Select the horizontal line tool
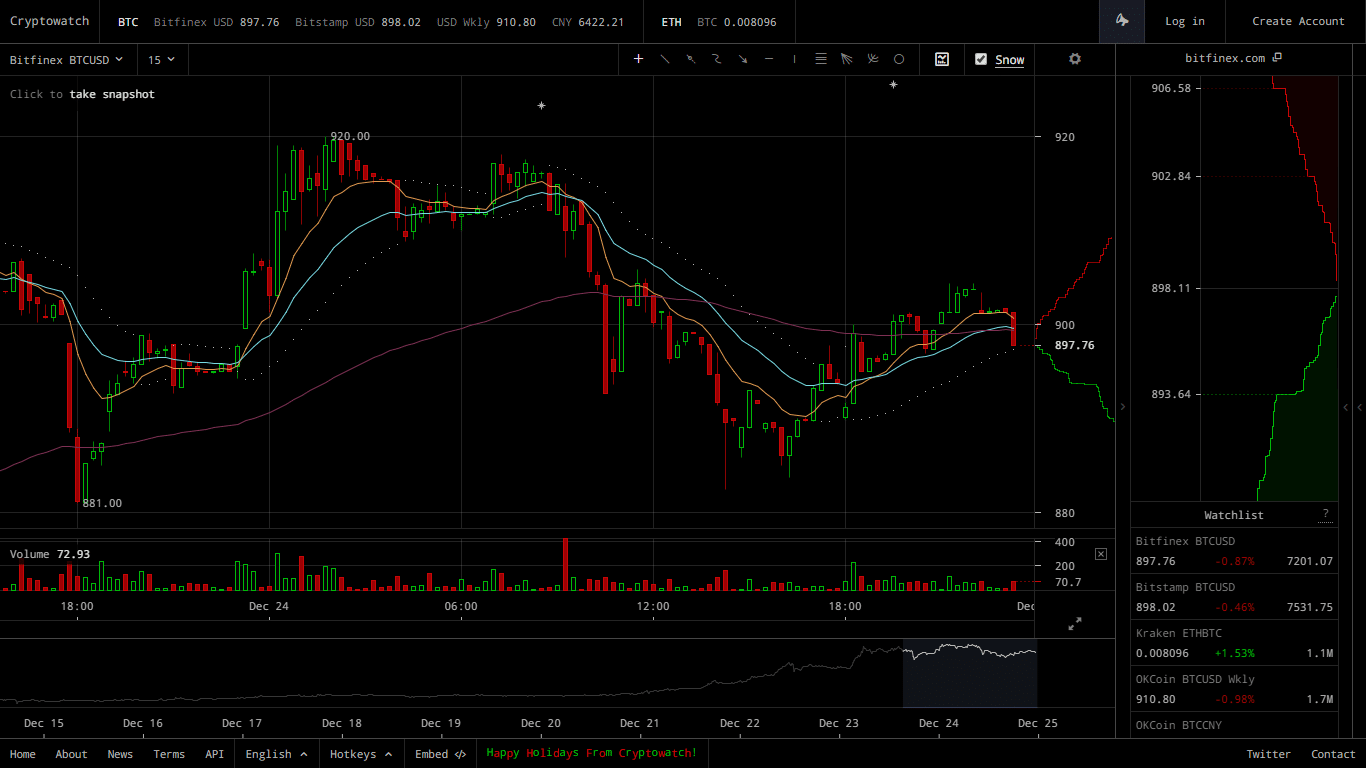The height and width of the screenshot is (768, 1366). 769,59
